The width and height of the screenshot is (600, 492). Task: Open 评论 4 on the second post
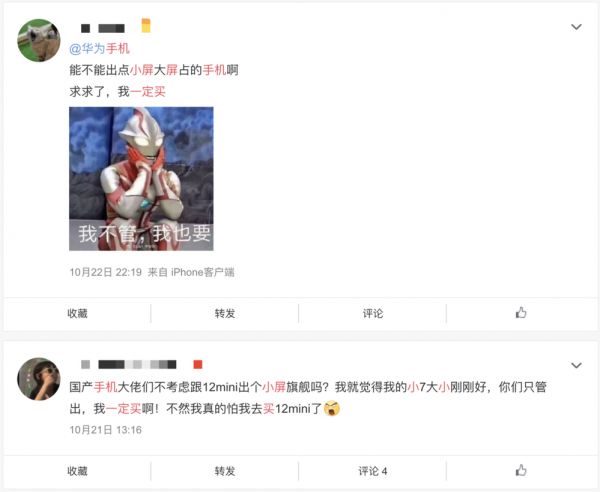[x=373, y=471]
